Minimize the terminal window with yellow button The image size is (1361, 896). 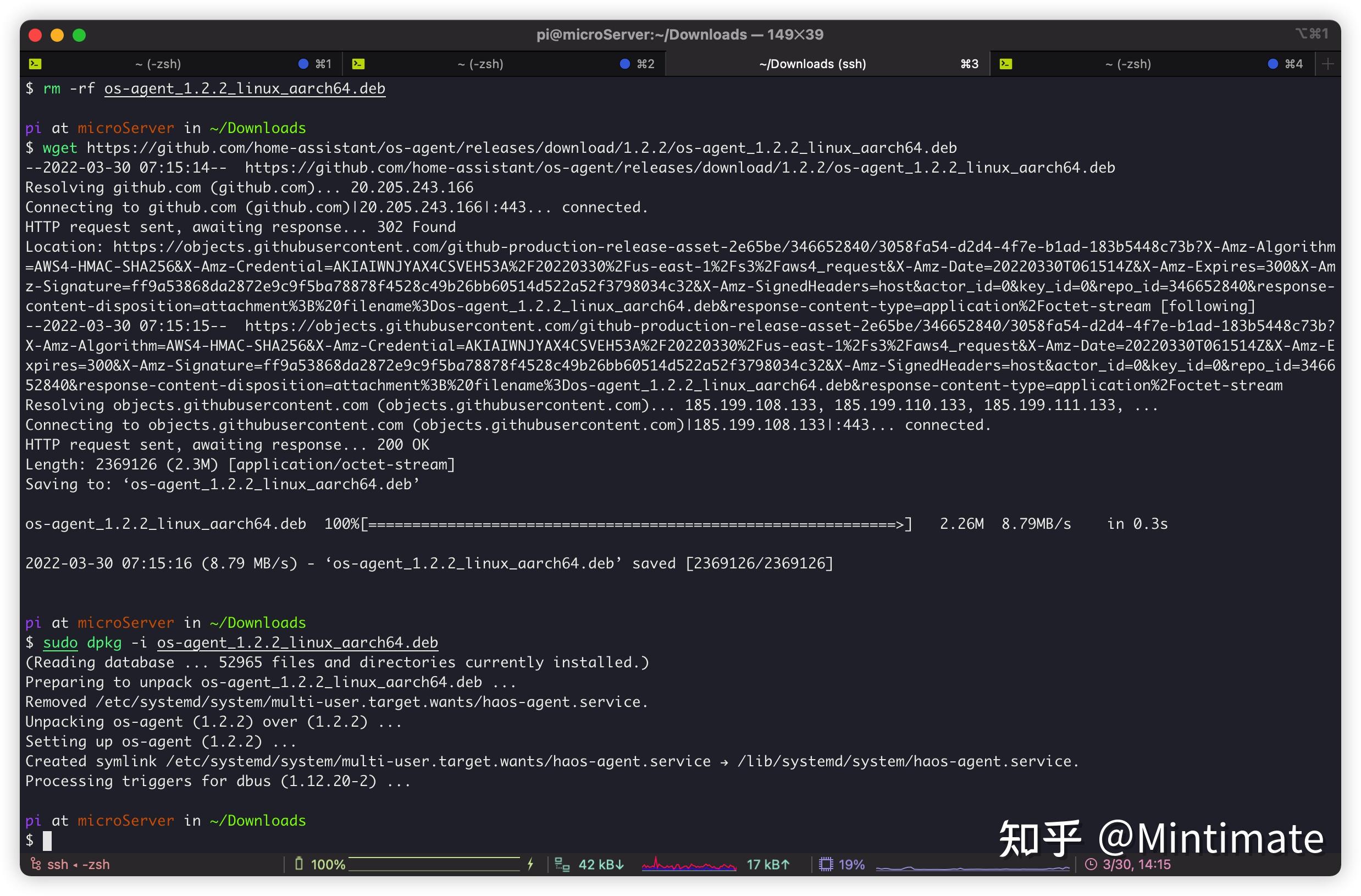(57, 35)
